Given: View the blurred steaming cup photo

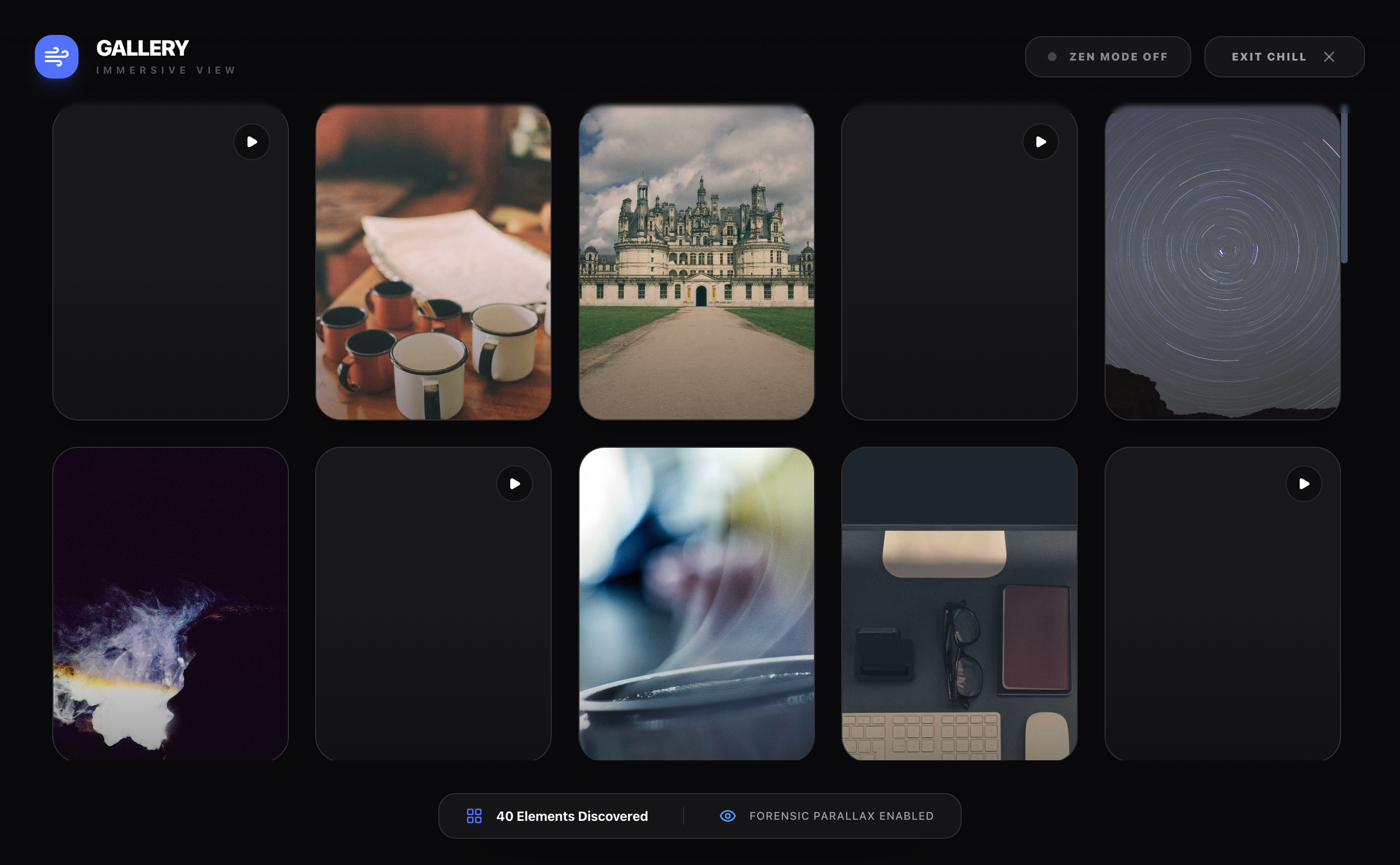Looking at the screenshot, I should pyautogui.click(x=696, y=604).
